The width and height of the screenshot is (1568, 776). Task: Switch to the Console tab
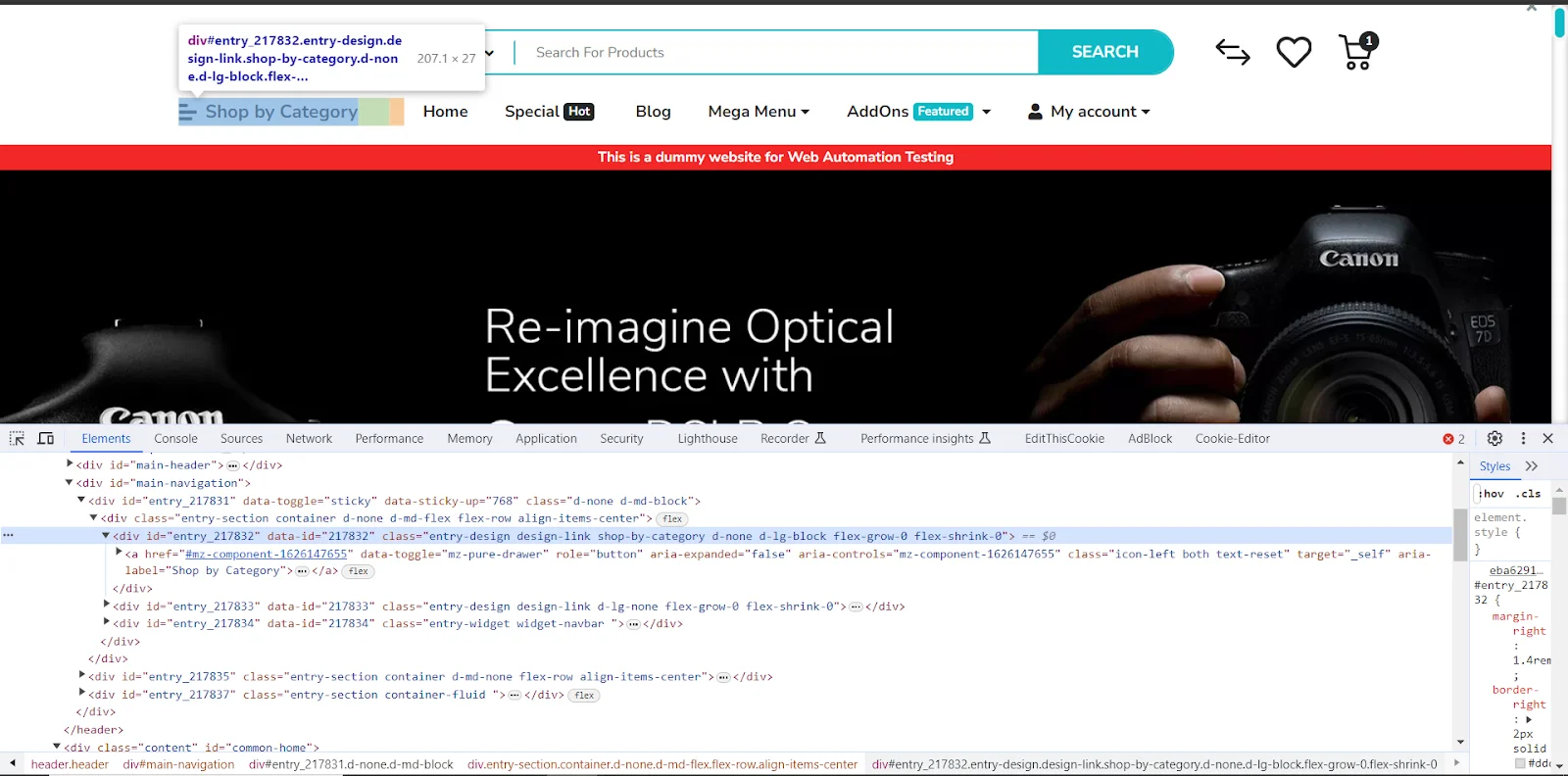[x=175, y=439]
